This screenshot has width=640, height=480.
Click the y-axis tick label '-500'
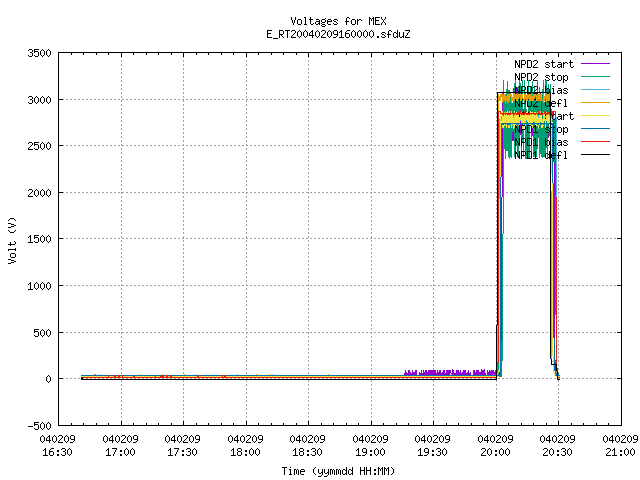click(39, 426)
